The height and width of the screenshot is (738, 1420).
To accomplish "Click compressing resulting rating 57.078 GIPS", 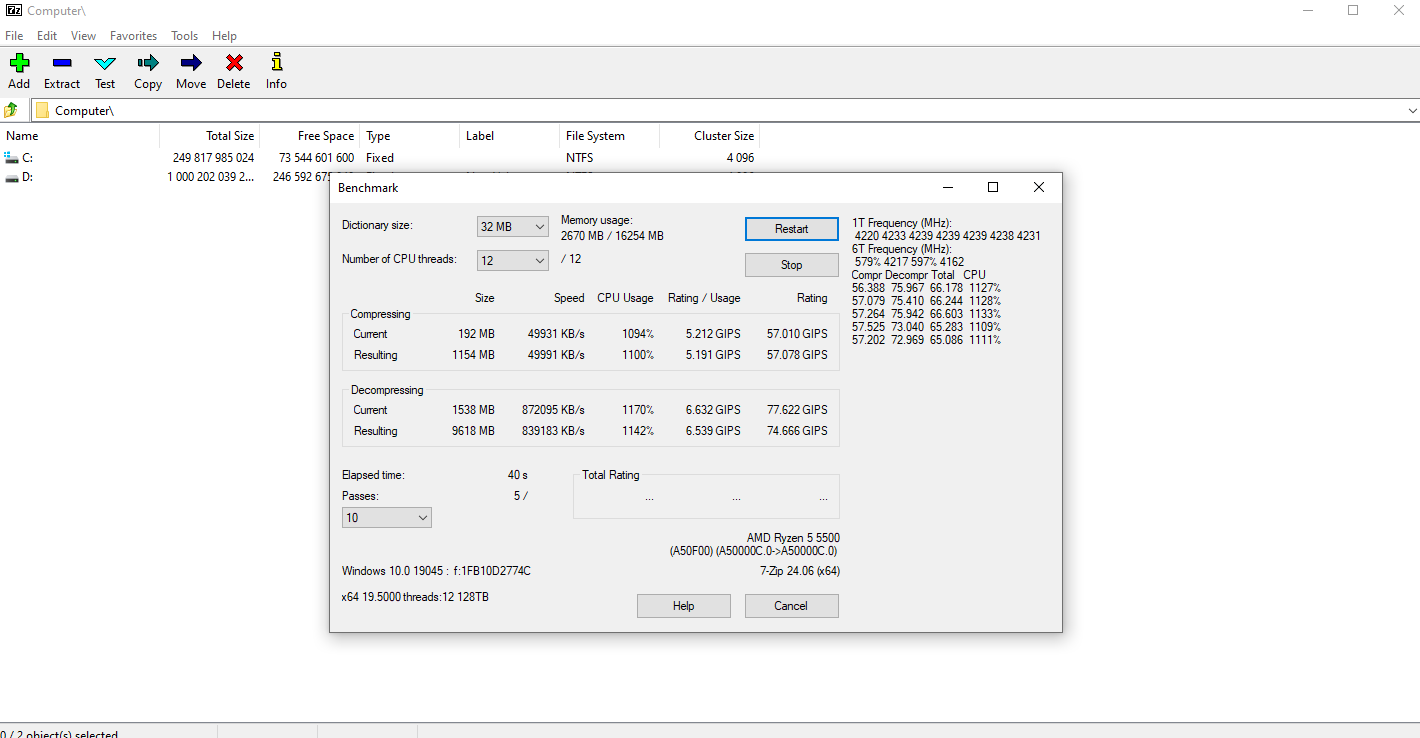I will (x=797, y=355).
